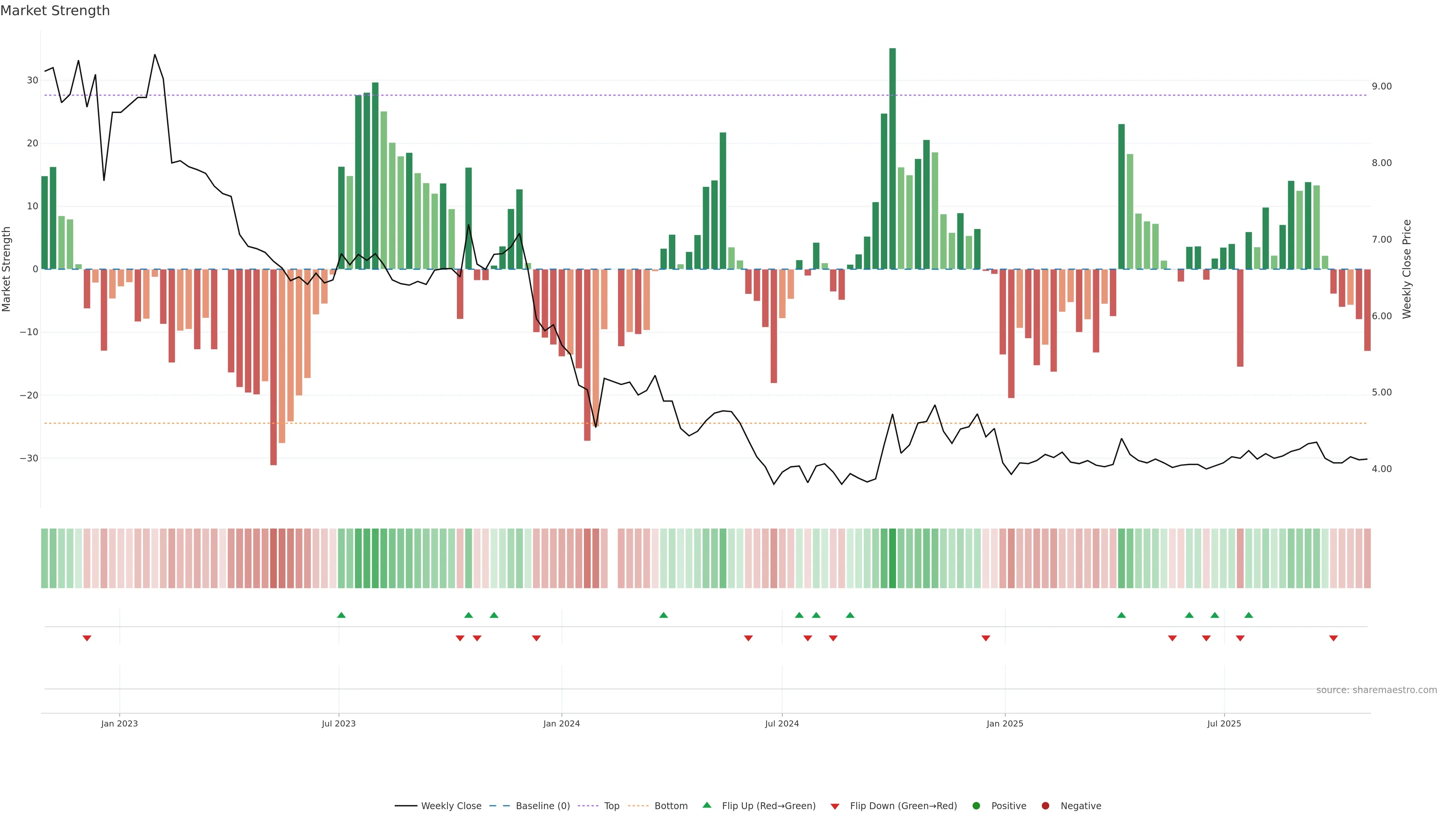Click the flip-down triangle just before Jan 2025
Screen dimensions: 1456x819
pyautogui.click(x=986, y=638)
